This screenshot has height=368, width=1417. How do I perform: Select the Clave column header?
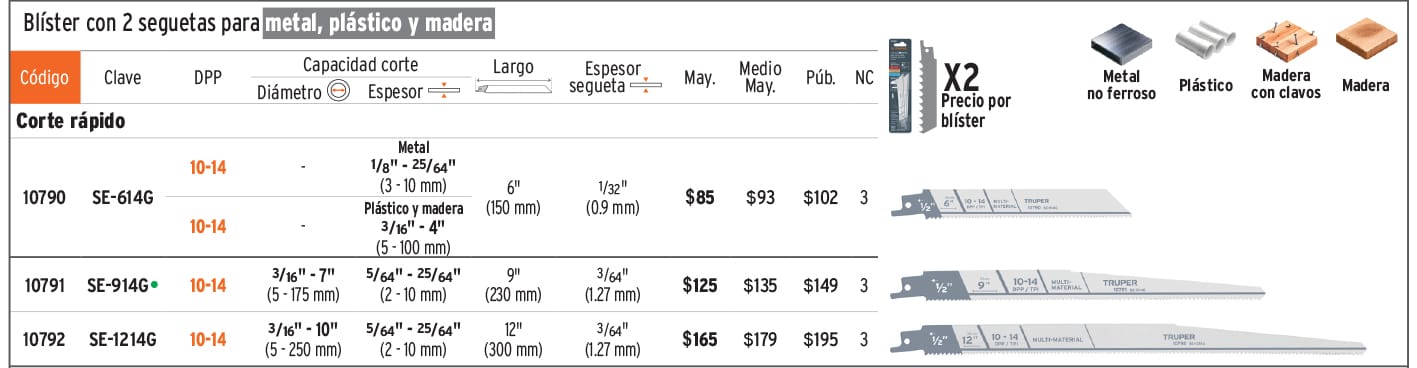123,78
